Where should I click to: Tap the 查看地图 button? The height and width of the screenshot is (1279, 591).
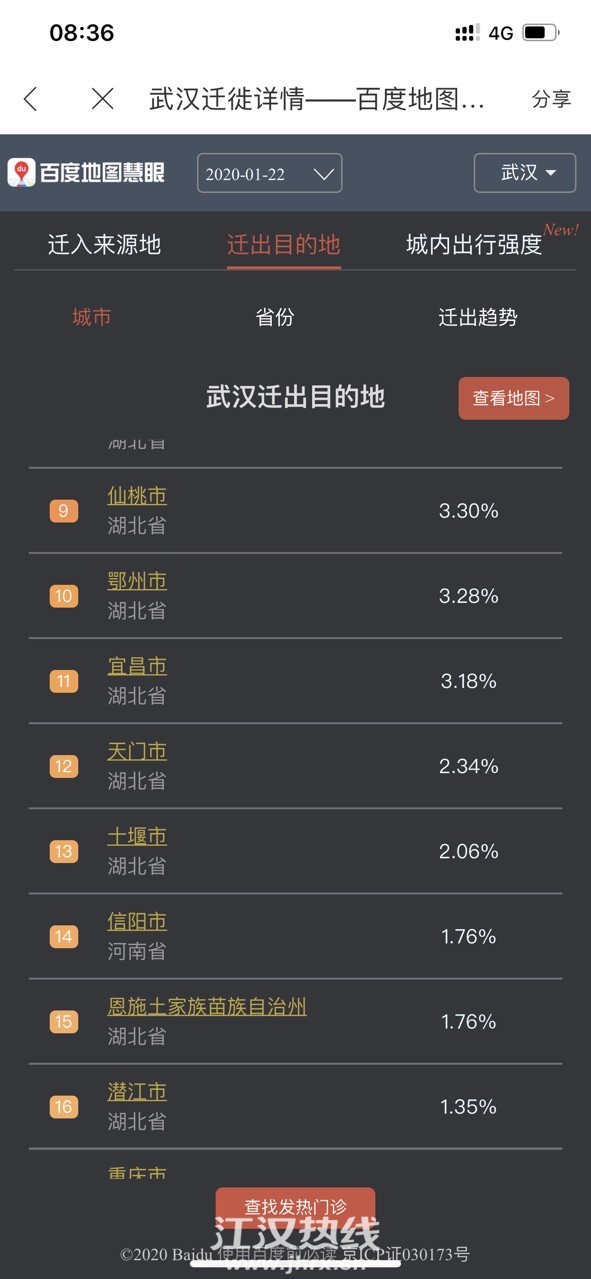514,398
